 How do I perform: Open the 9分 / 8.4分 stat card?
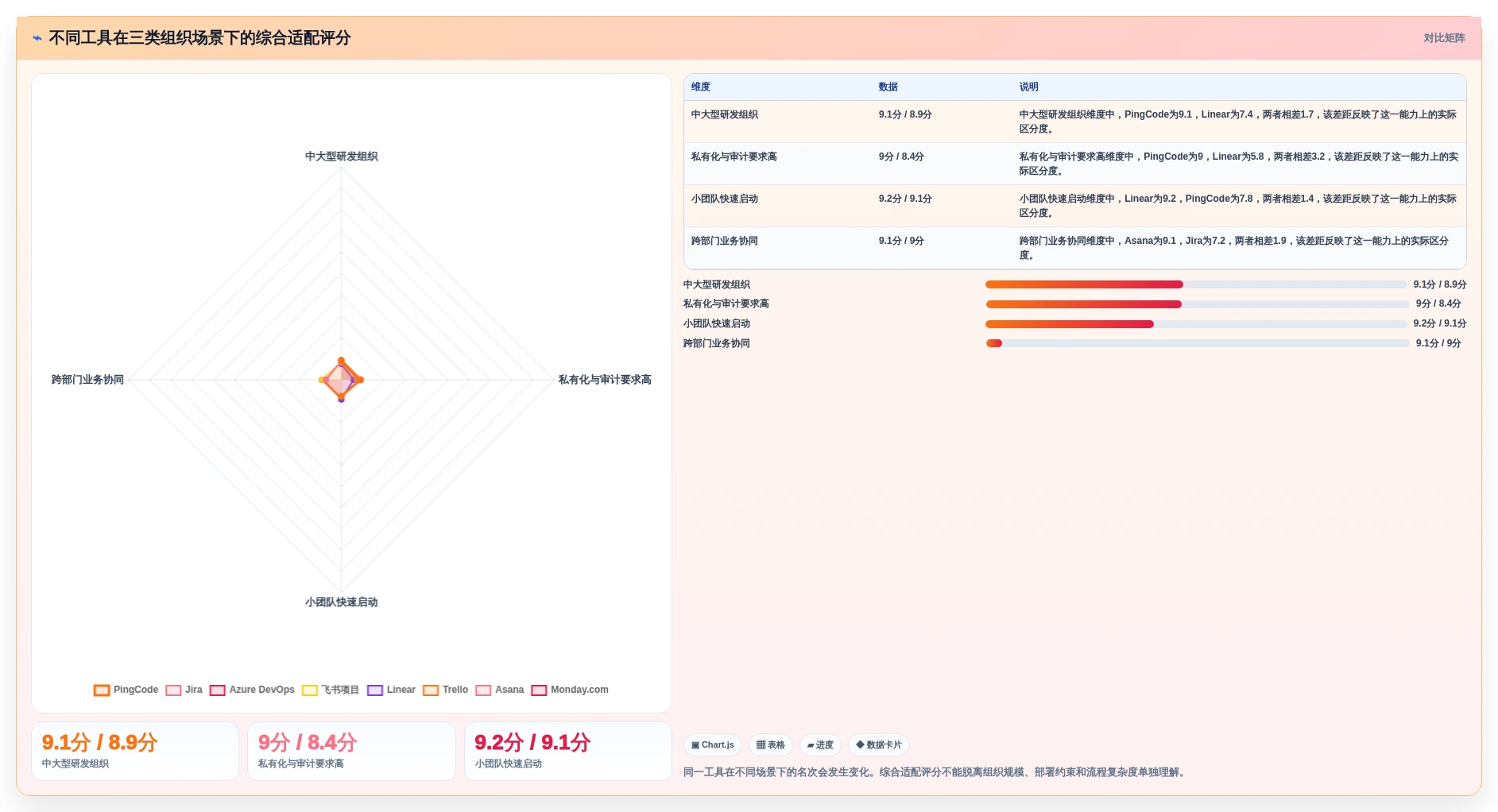pos(351,751)
